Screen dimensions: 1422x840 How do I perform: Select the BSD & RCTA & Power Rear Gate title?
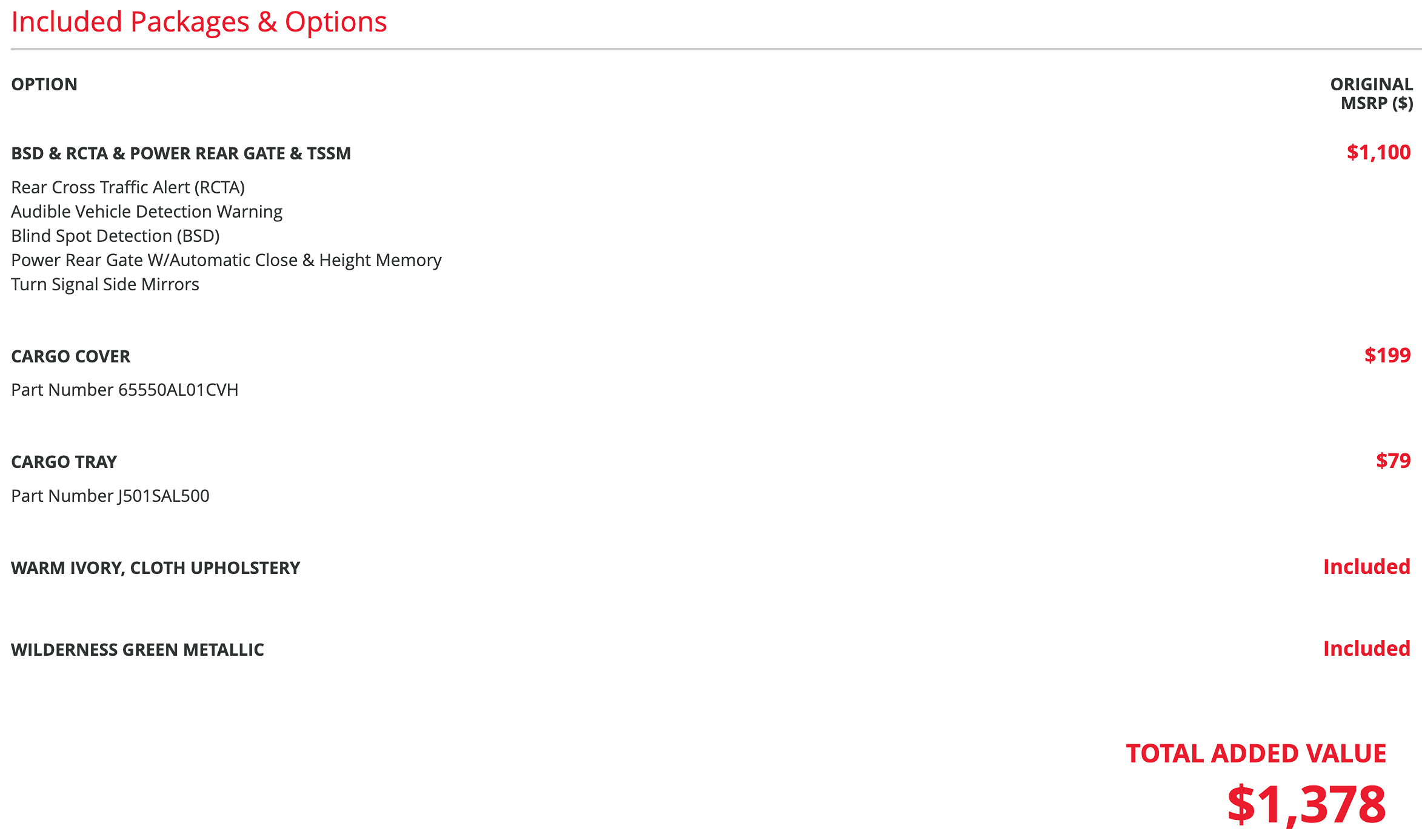181,153
